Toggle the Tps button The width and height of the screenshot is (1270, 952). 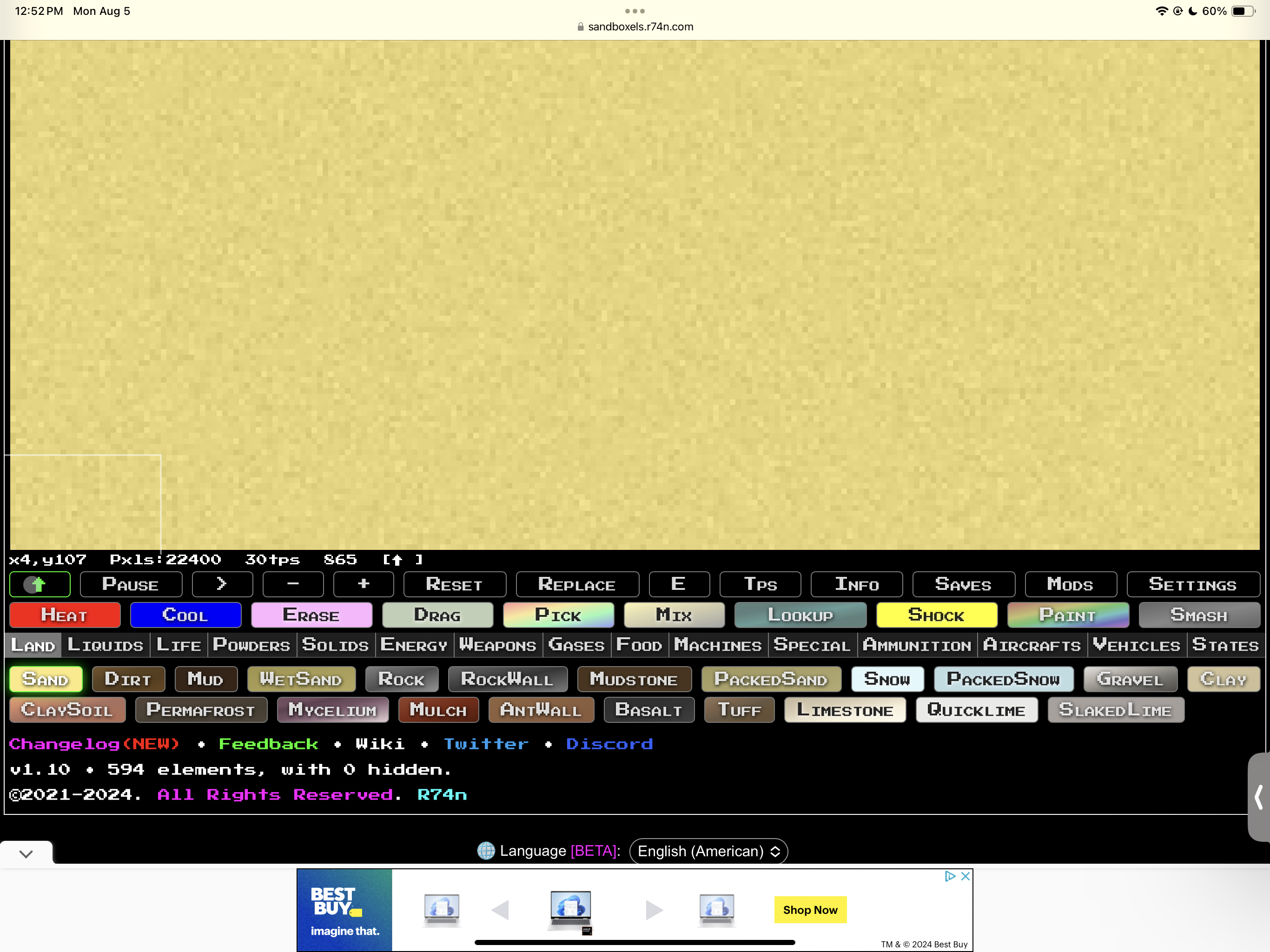point(760,584)
